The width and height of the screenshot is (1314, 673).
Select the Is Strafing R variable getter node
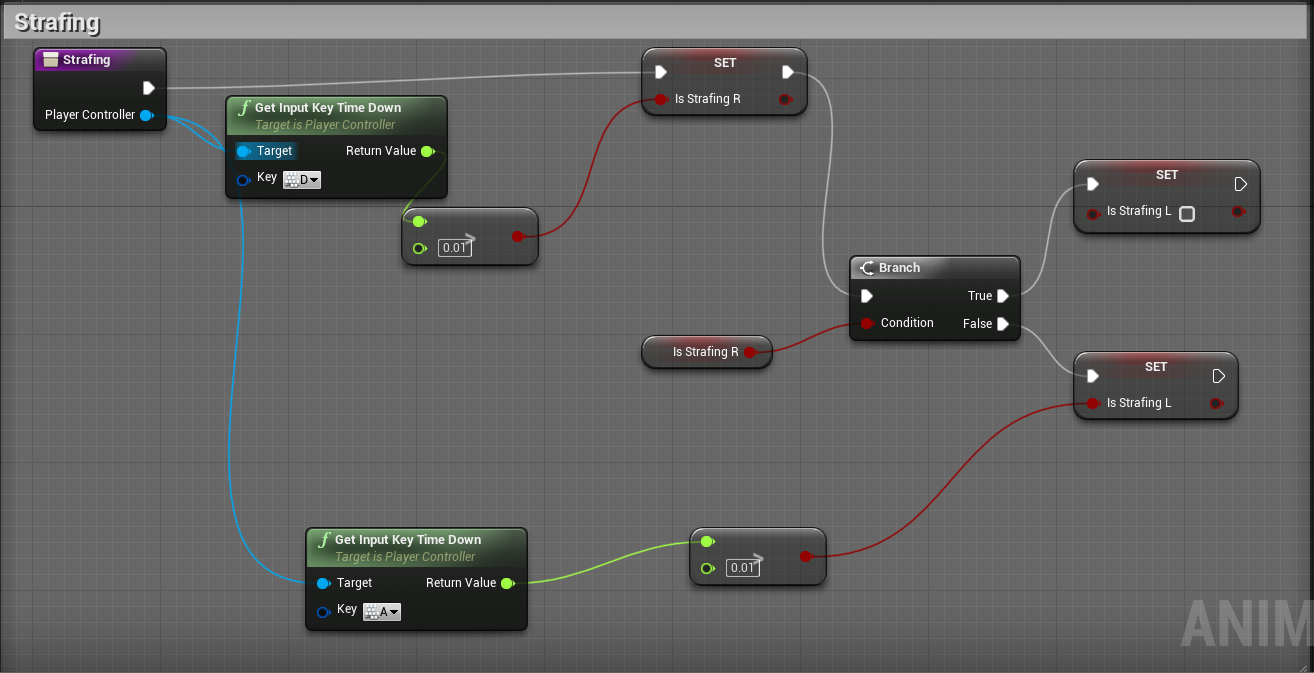pyautogui.click(x=700, y=352)
